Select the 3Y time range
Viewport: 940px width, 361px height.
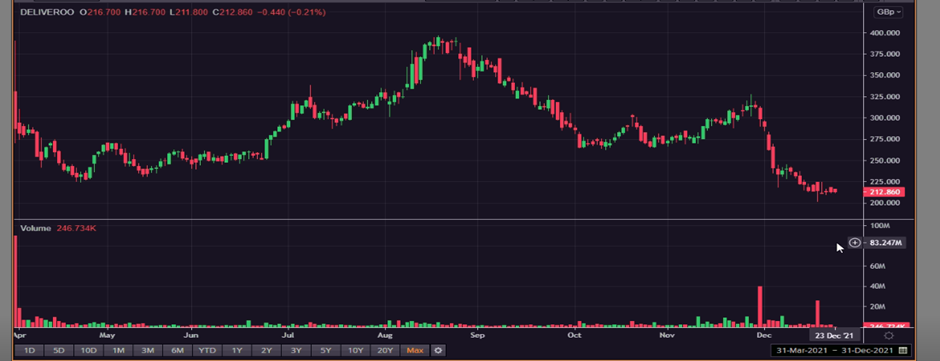296,350
